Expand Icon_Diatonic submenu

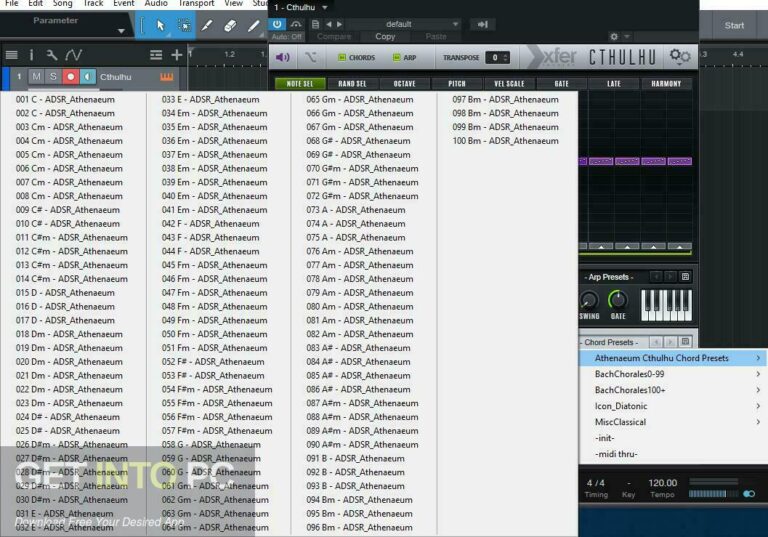point(673,406)
